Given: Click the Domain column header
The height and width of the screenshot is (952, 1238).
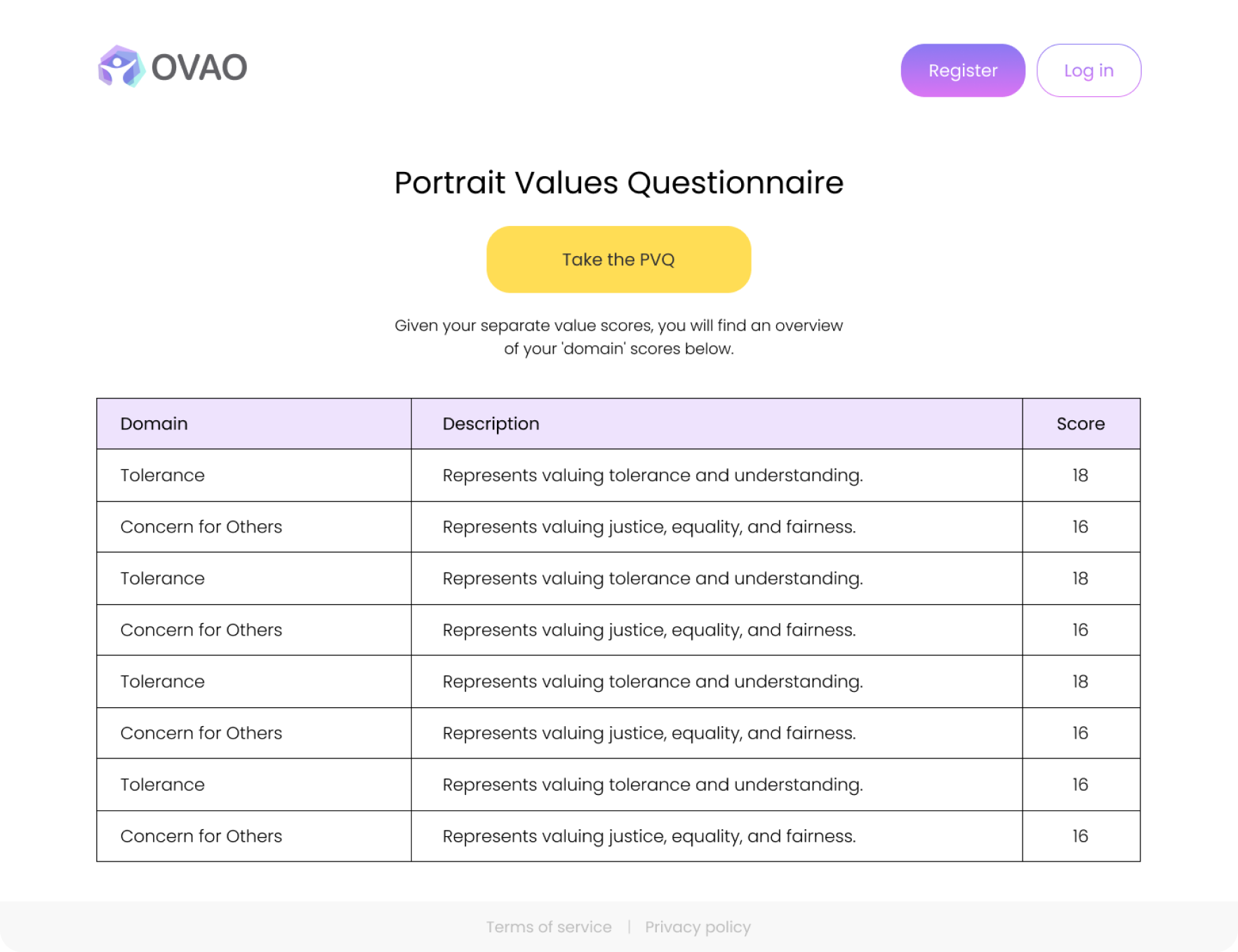Looking at the screenshot, I should pyautogui.click(x=154, y=423).
